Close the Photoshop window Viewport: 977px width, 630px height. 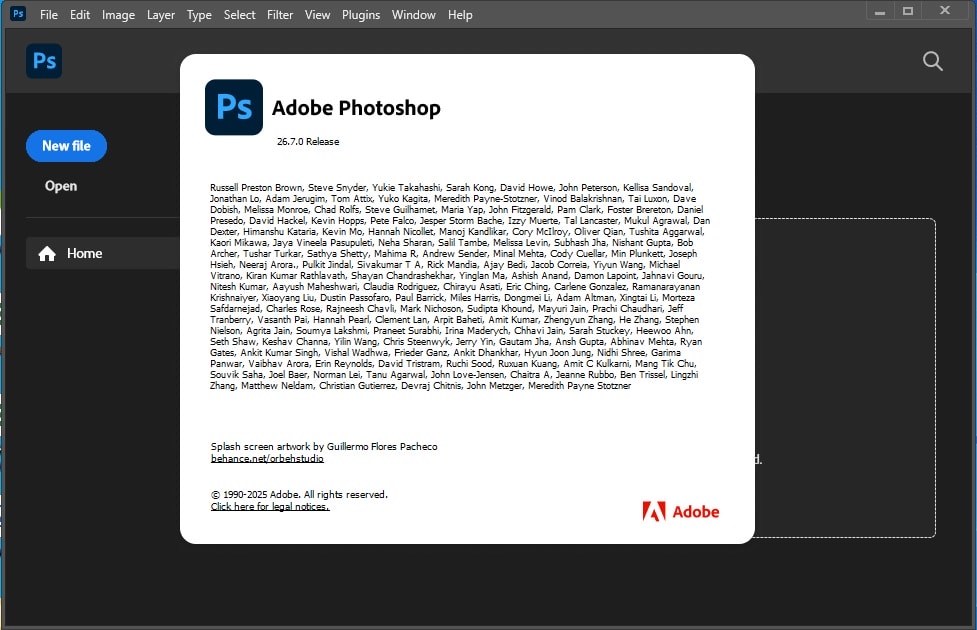coord(945,11)
